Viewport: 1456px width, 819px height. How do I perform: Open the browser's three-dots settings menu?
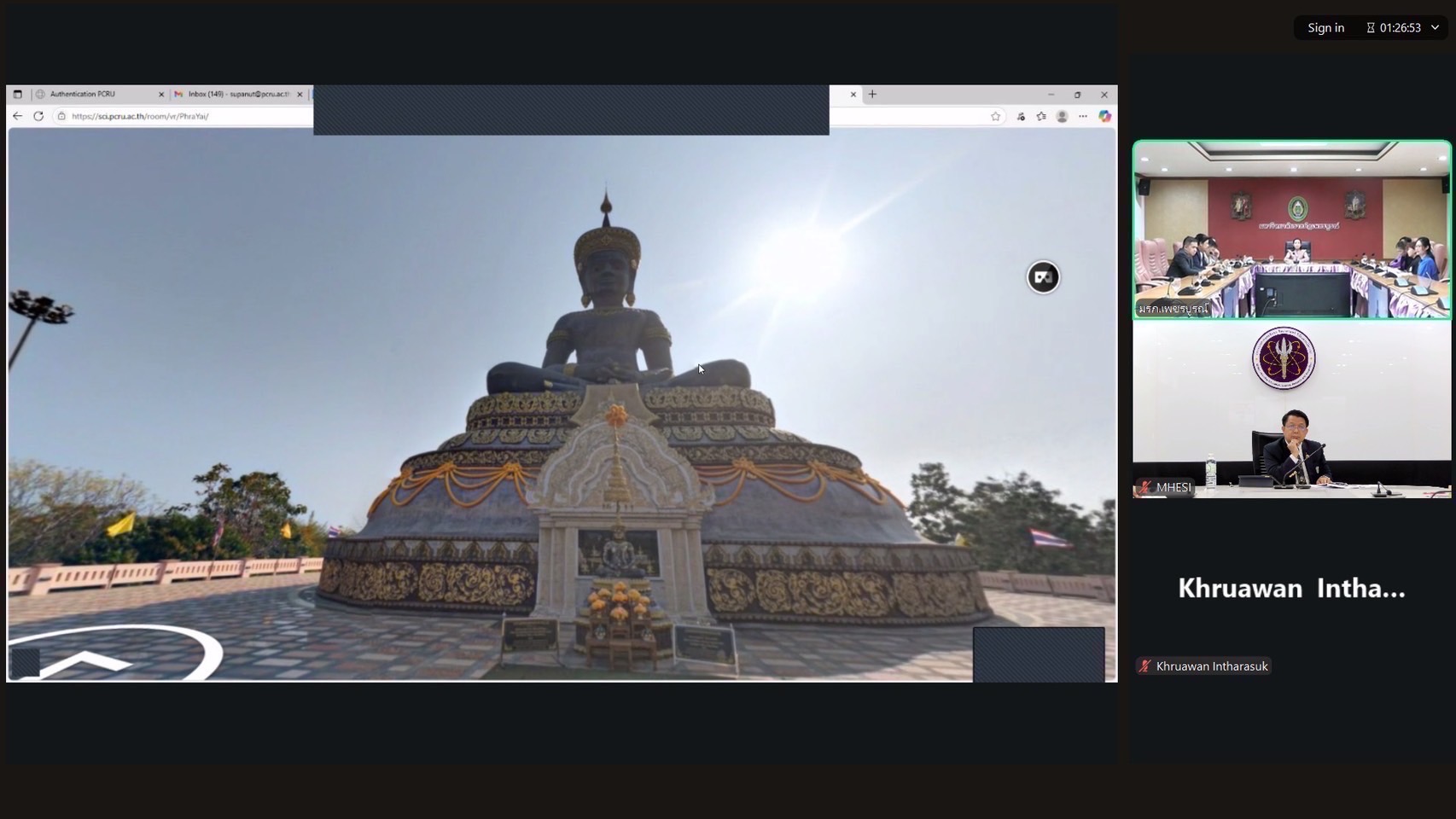(x=1083, y=116)
